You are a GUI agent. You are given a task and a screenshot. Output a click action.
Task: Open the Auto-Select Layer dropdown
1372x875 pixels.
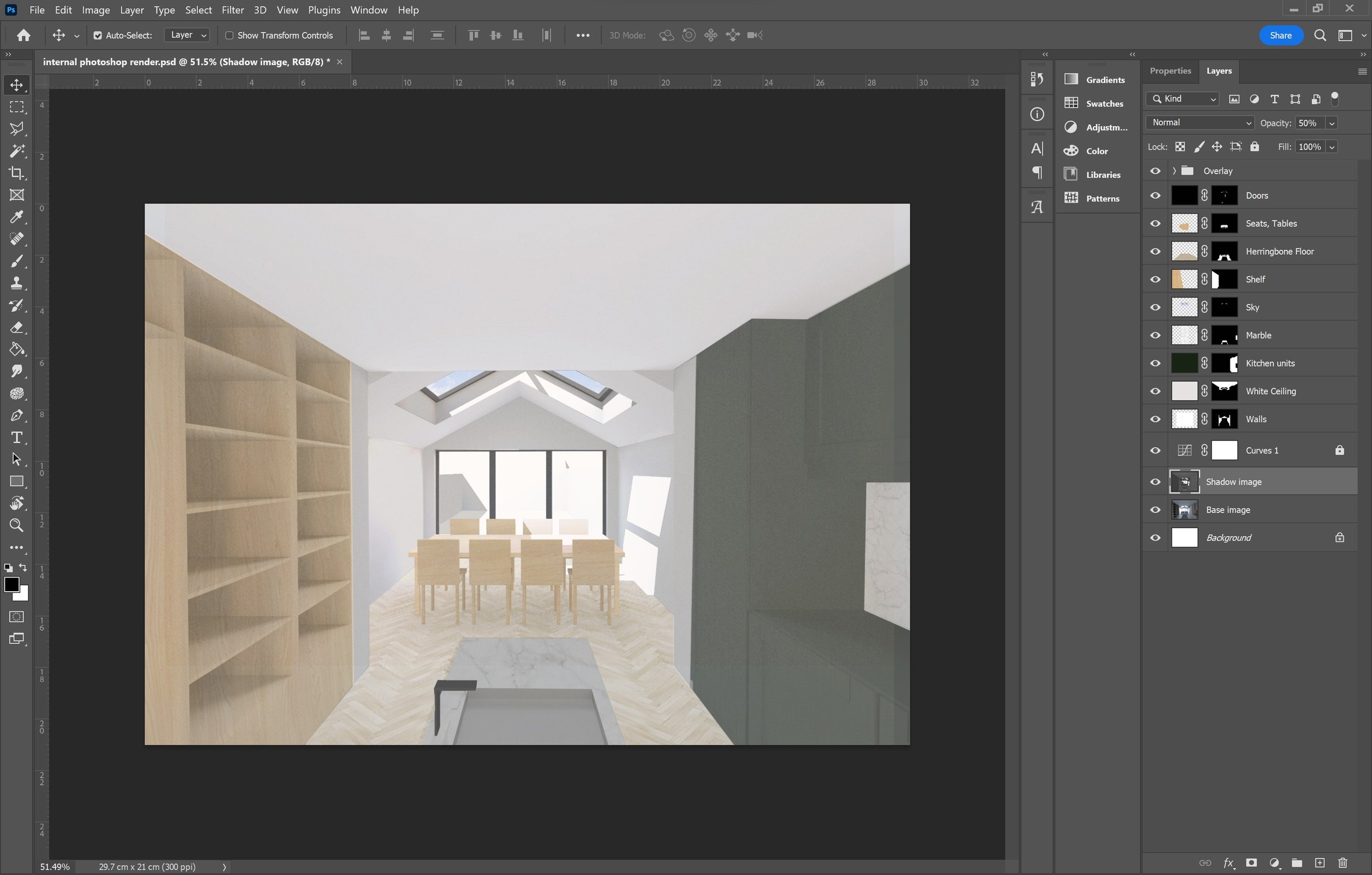(x=188, y=35)
